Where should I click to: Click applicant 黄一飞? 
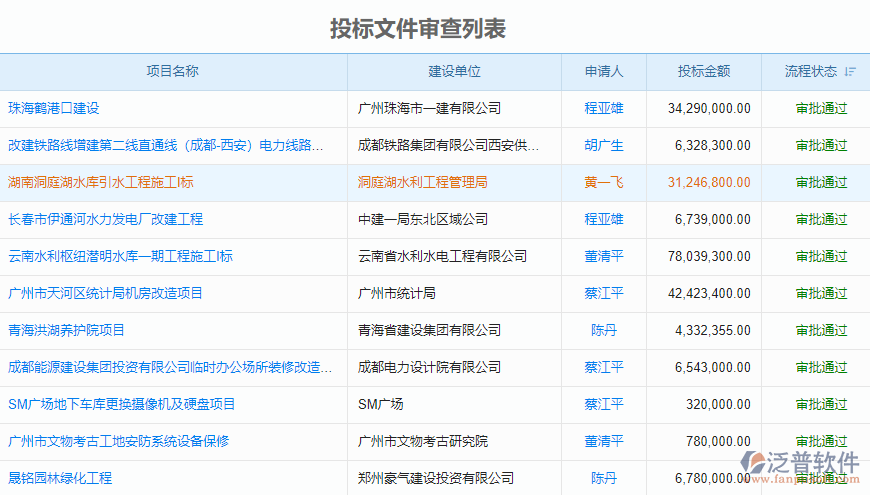coord(604,183)
